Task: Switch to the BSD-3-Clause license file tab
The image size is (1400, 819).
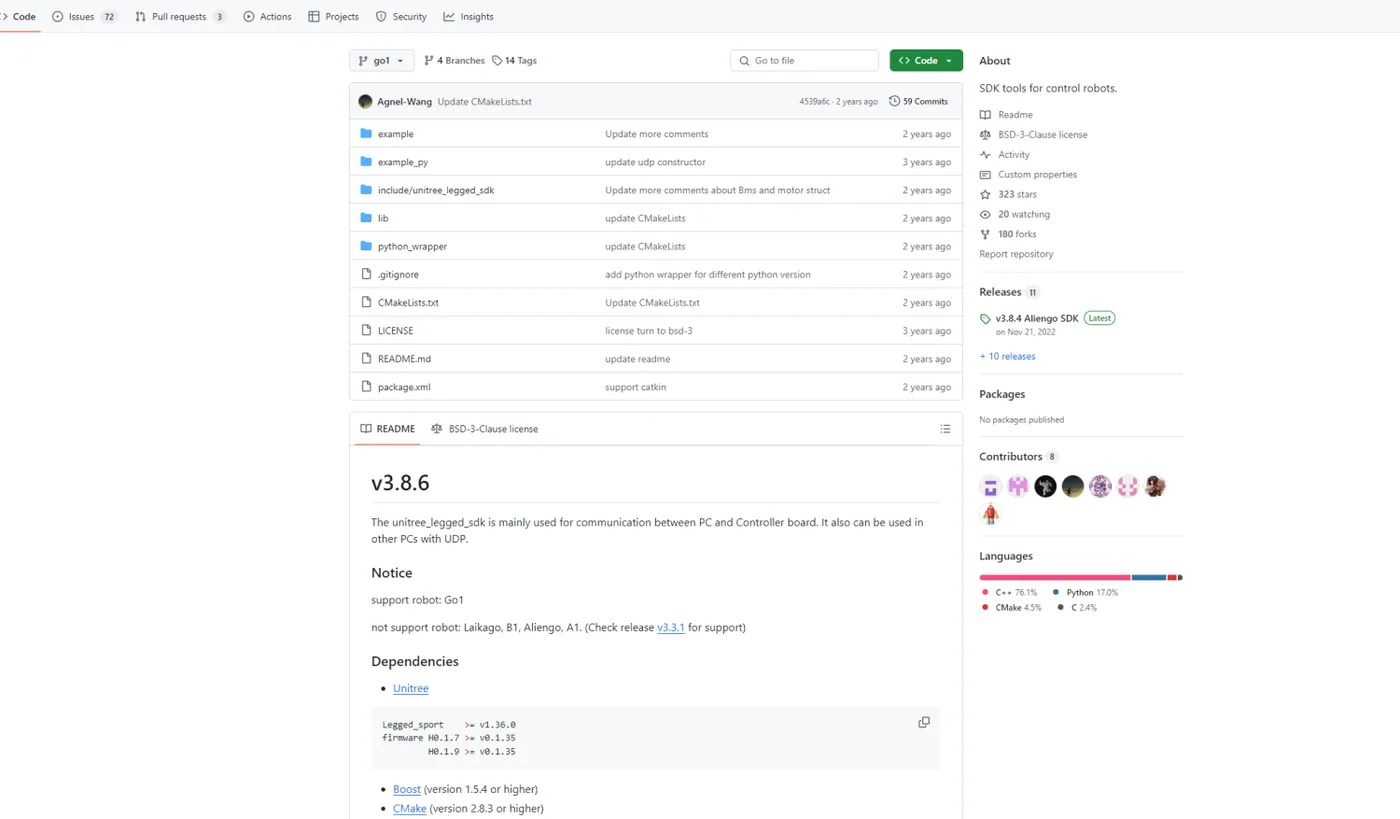Action: pyautogui.click(x=485, y=429)
